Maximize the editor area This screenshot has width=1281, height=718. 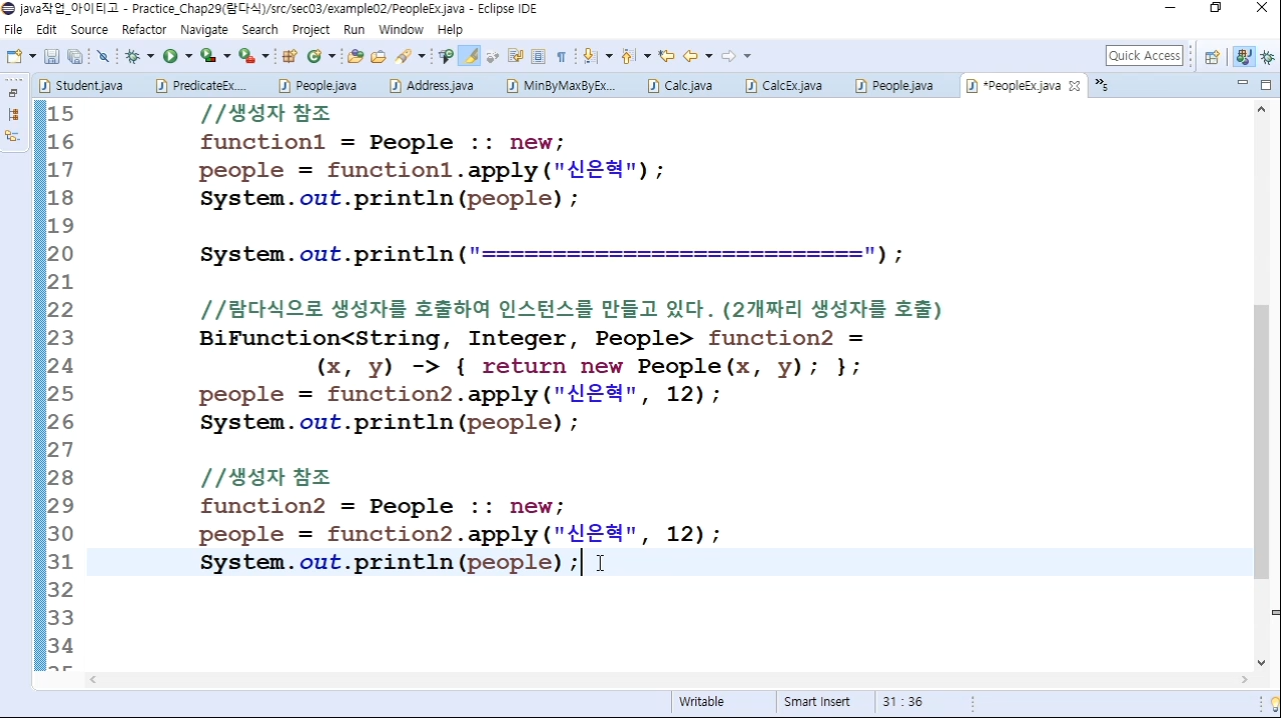coord(1264,84)
